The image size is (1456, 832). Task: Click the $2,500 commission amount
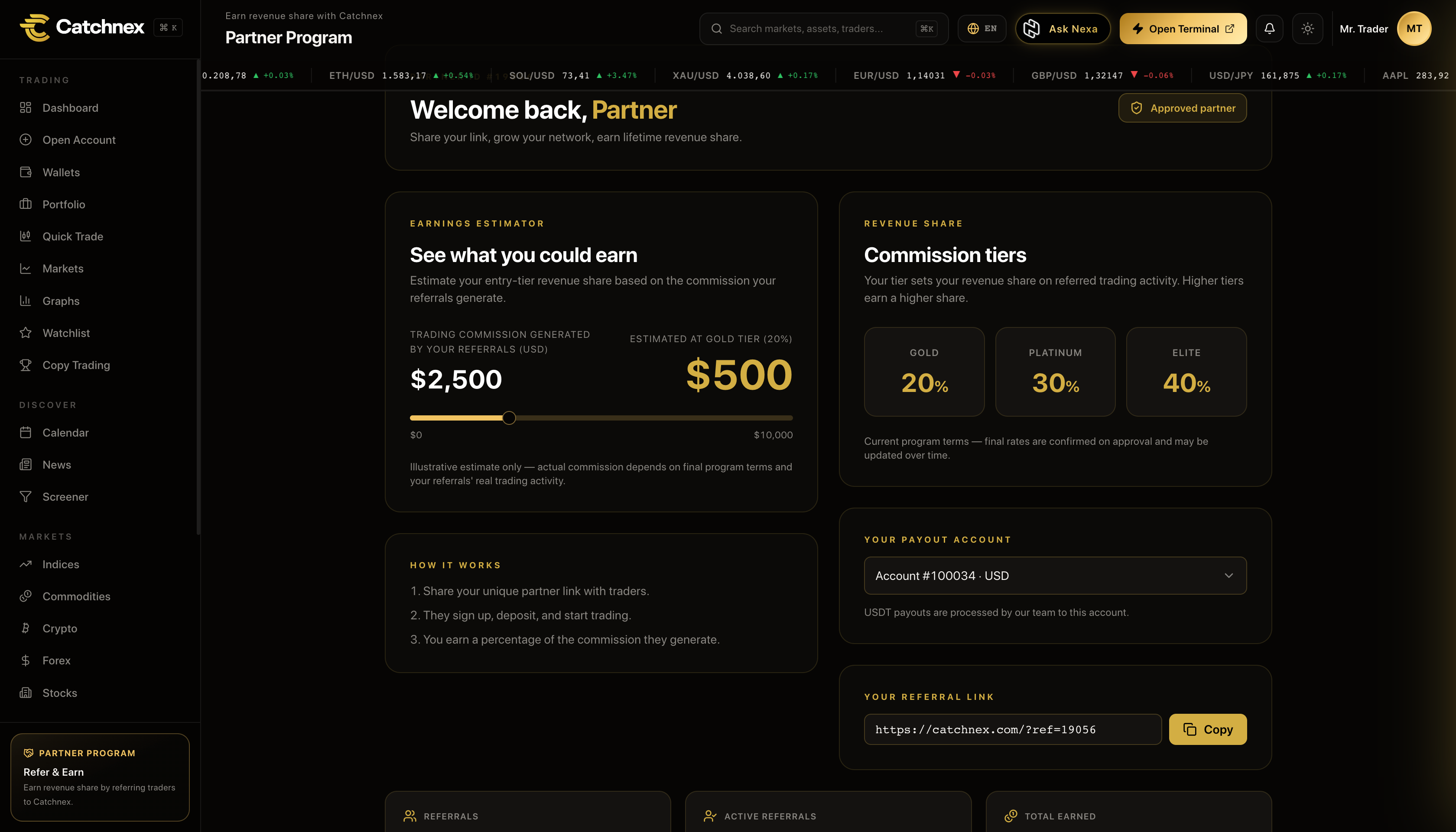456,379
